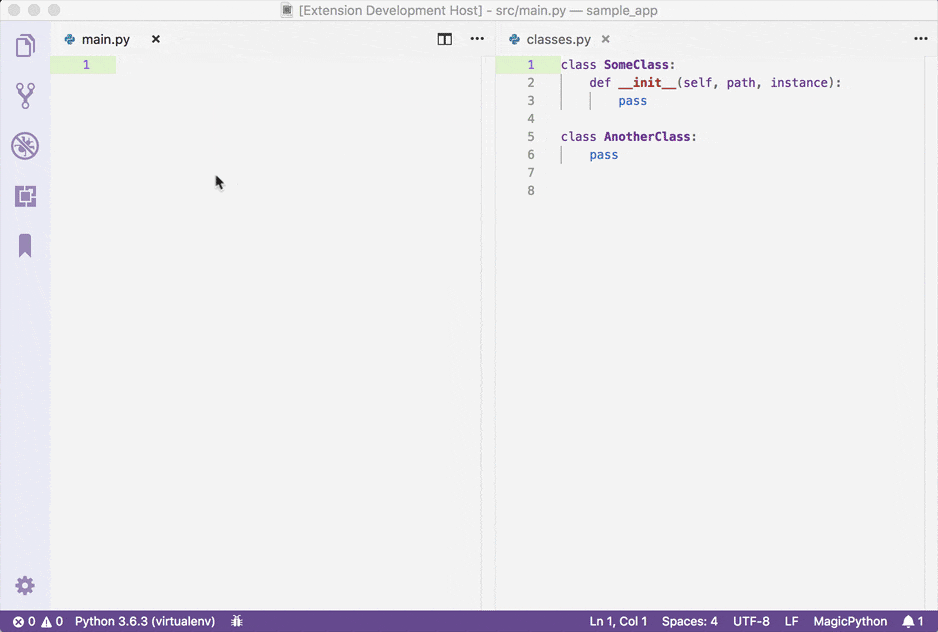Click the split editor icon
This screenshot has height=632, width=938.
pyautogui.click(x=444, y=40)
